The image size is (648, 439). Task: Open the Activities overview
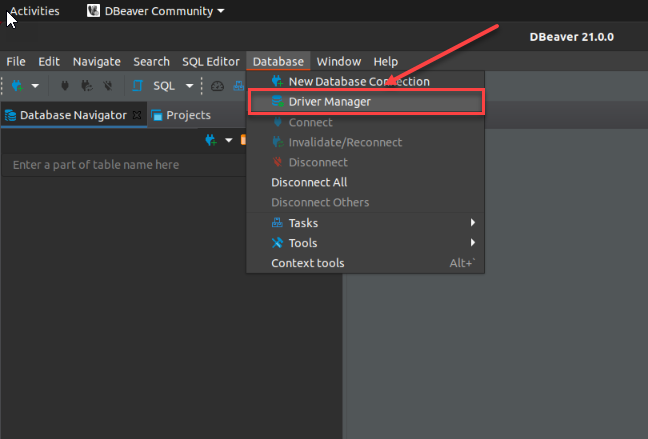coord(34,11)
